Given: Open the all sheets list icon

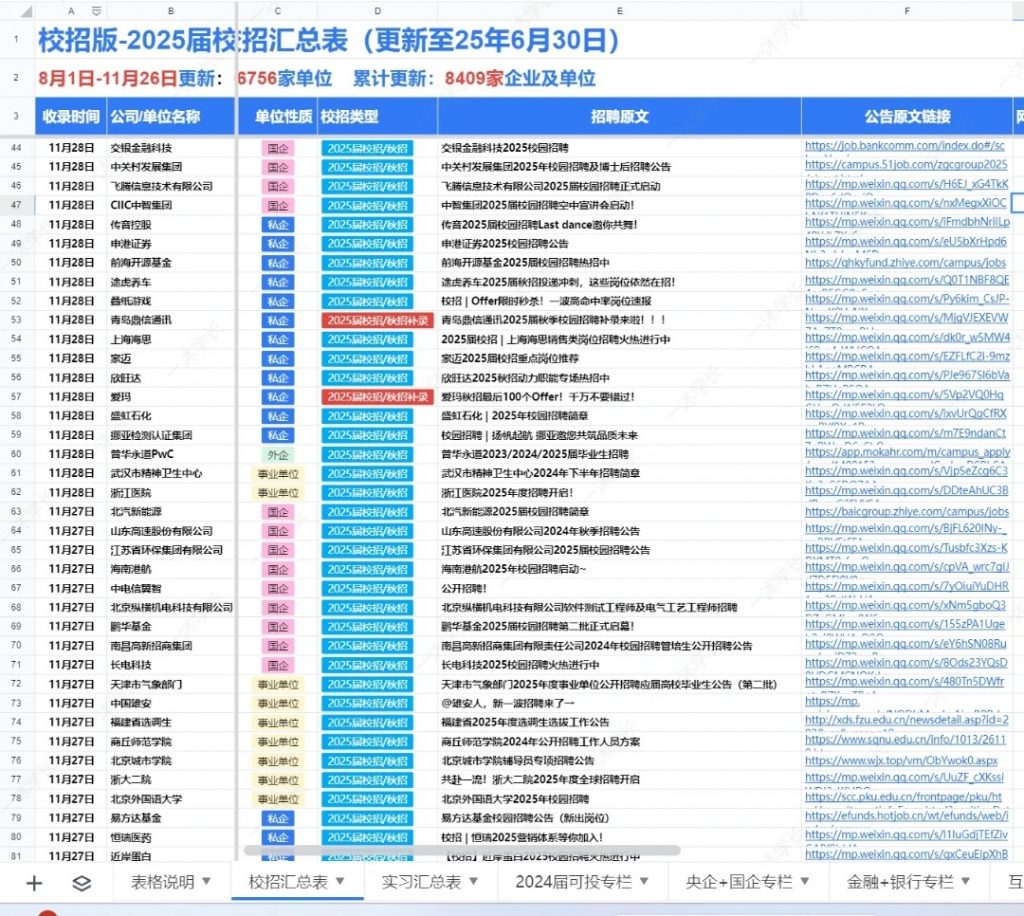Looking at the screenshot, I should (x=82, y=883).
